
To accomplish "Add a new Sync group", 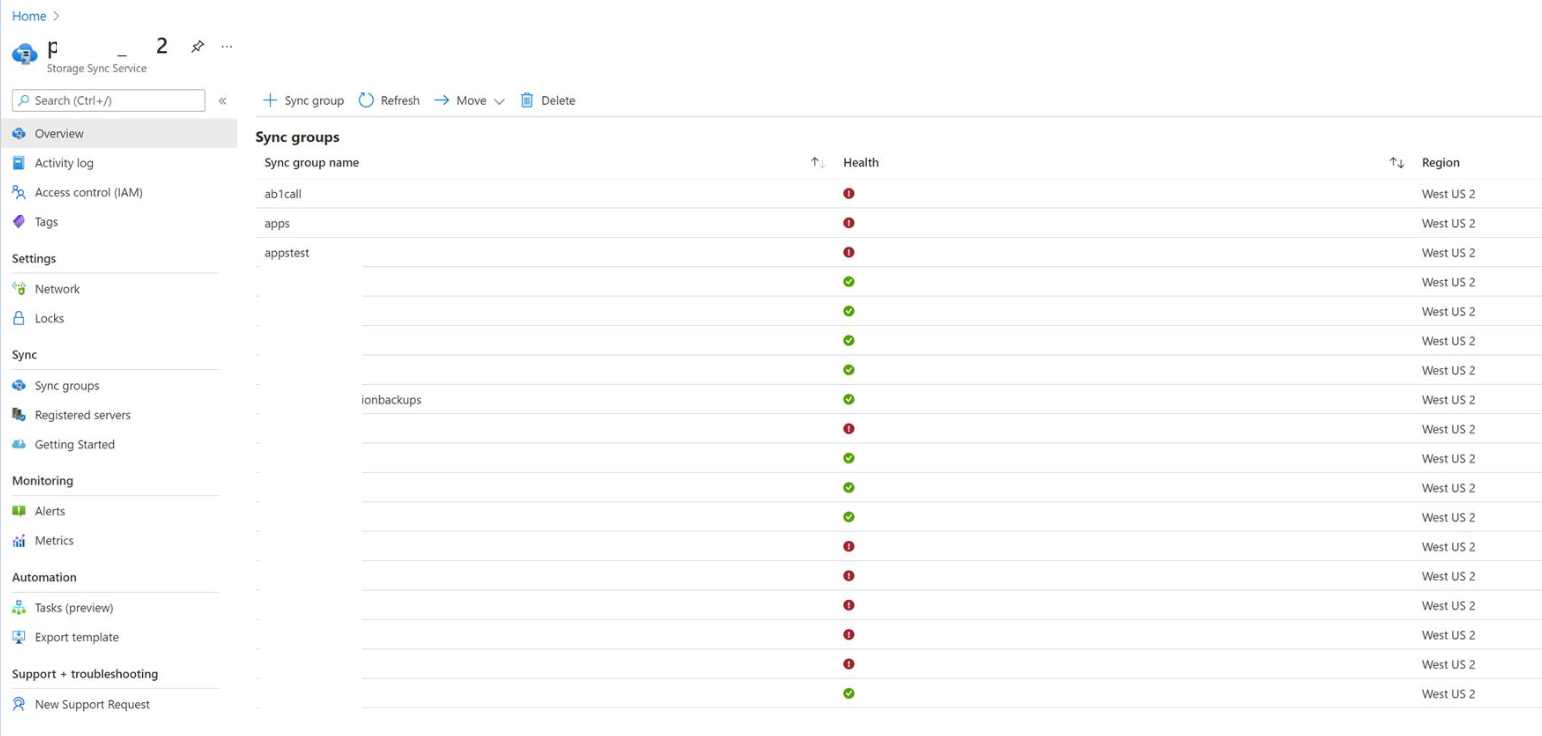I will (303, 100).
